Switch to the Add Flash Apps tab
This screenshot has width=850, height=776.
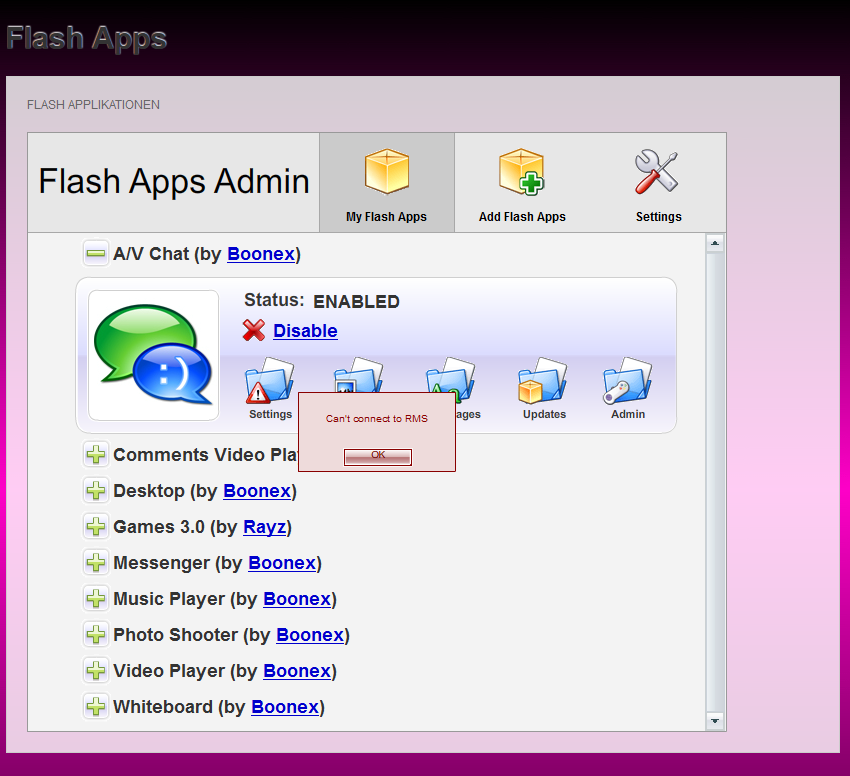[522, 184]
